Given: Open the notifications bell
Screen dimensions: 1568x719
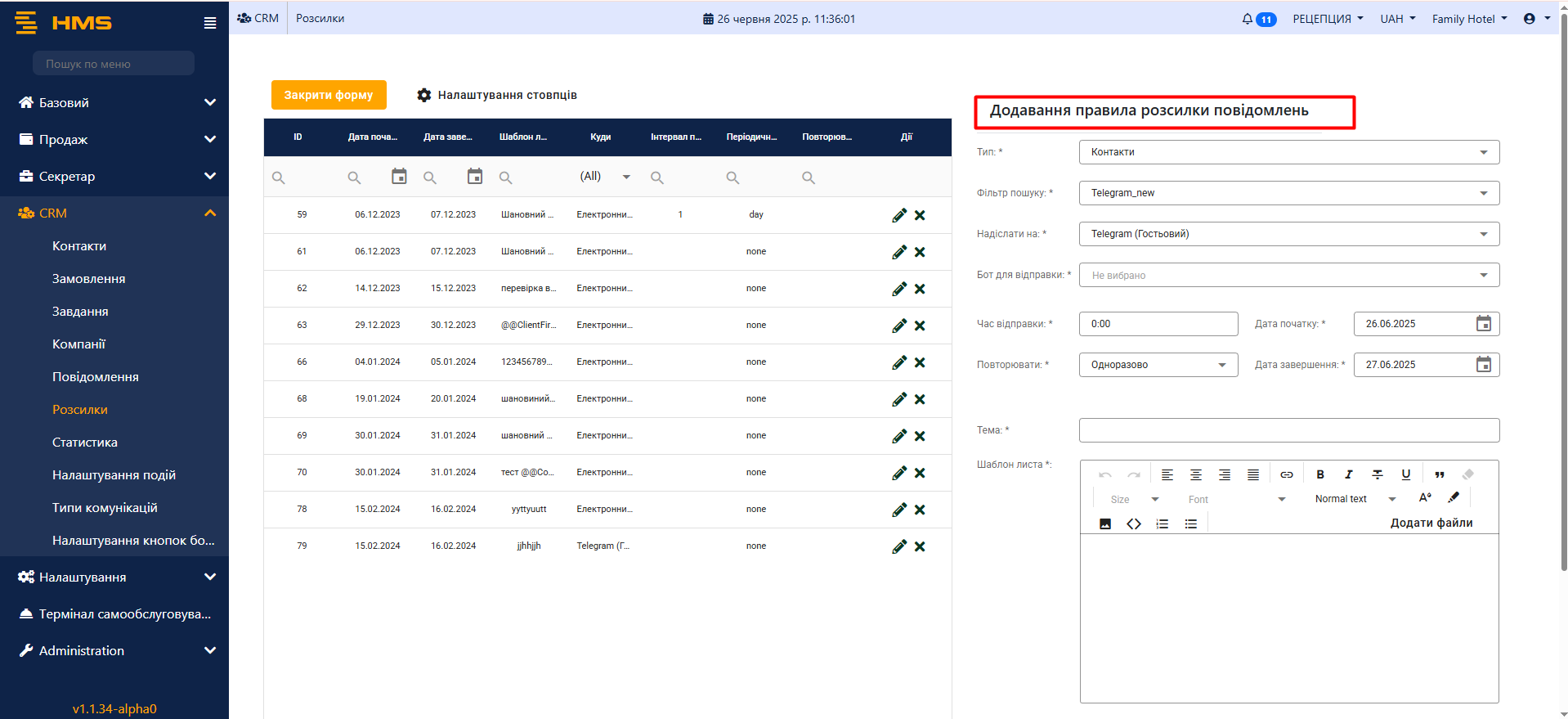Looking at the screenshot, I should pyautogui.click(x=1247, y=19).
